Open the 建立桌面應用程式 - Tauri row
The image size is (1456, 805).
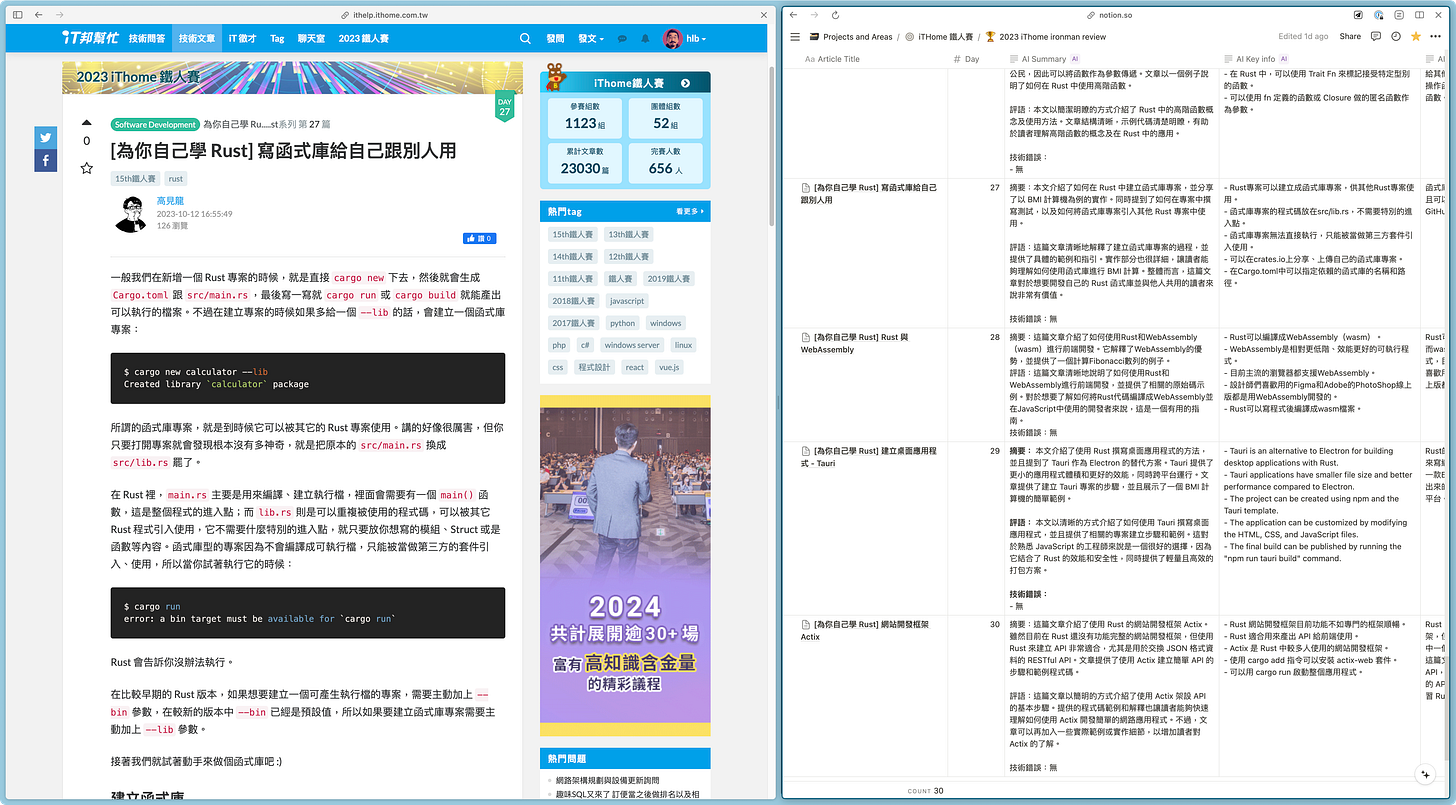click(x=869, y=457)
